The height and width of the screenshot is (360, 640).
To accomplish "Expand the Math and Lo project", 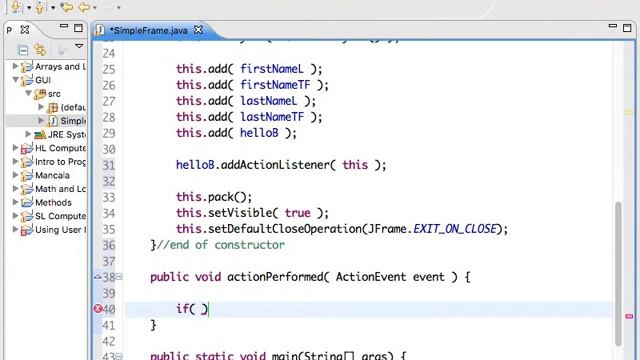I will tap(16, 188).
